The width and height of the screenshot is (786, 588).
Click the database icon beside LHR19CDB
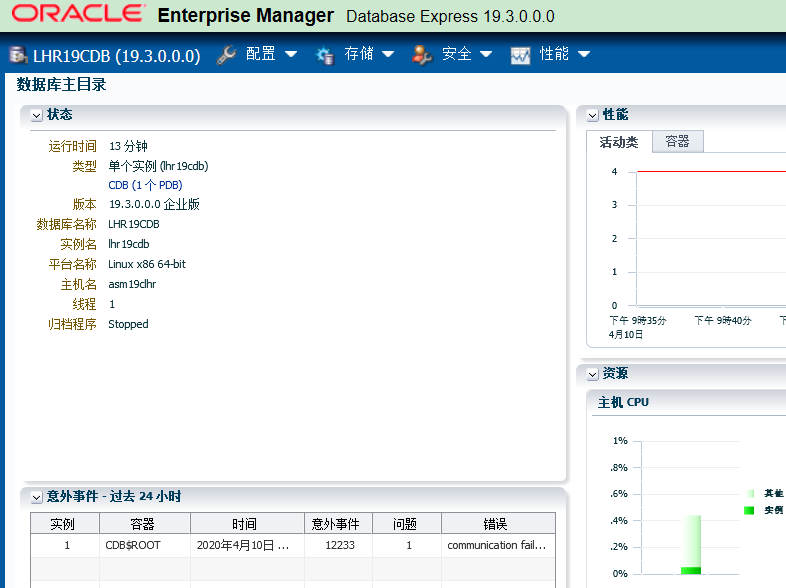pos(18,55)
